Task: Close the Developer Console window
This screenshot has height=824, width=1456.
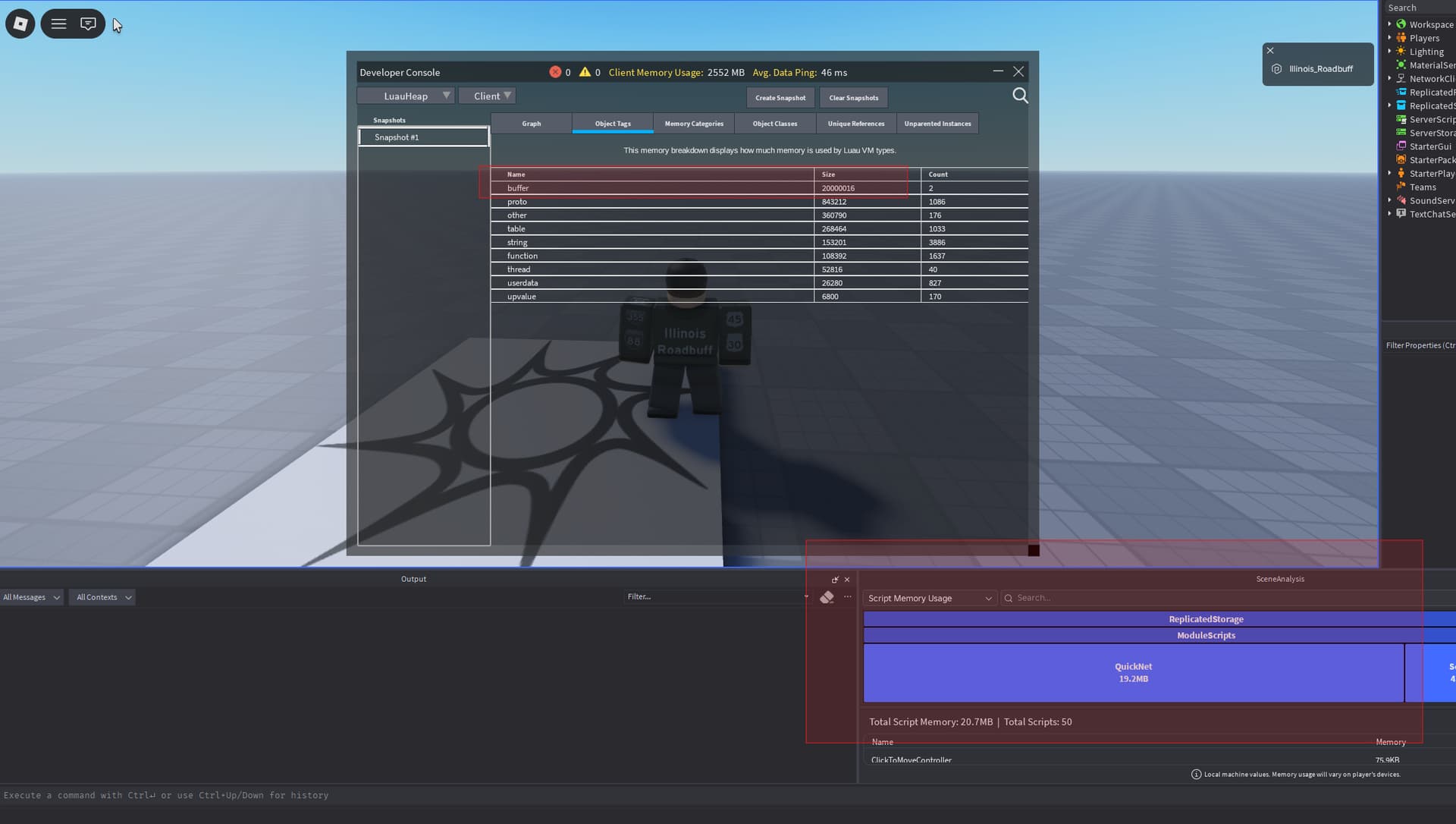Action: [x=1018, y=71]
